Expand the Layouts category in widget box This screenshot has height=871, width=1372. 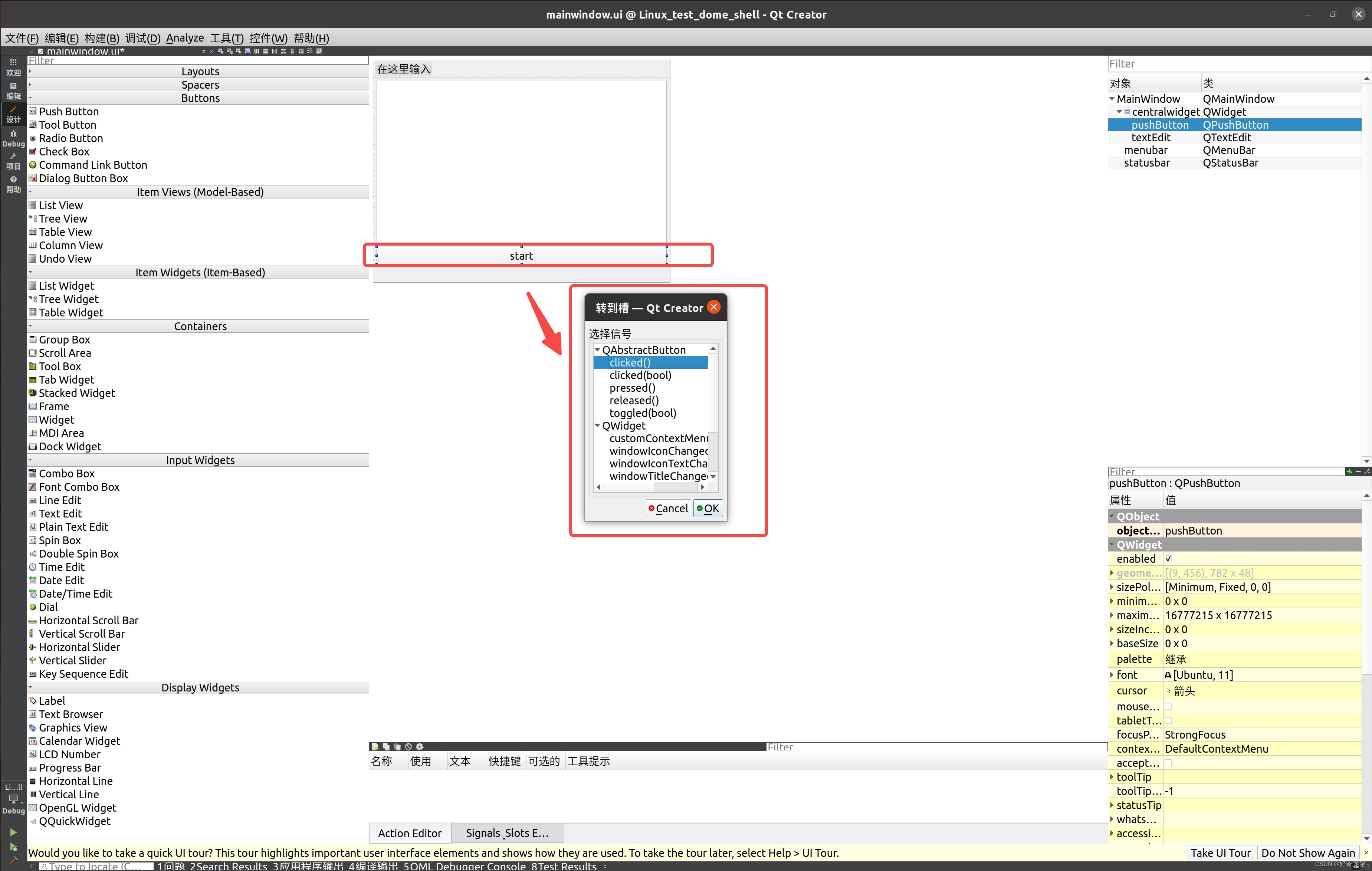[198, 71]
